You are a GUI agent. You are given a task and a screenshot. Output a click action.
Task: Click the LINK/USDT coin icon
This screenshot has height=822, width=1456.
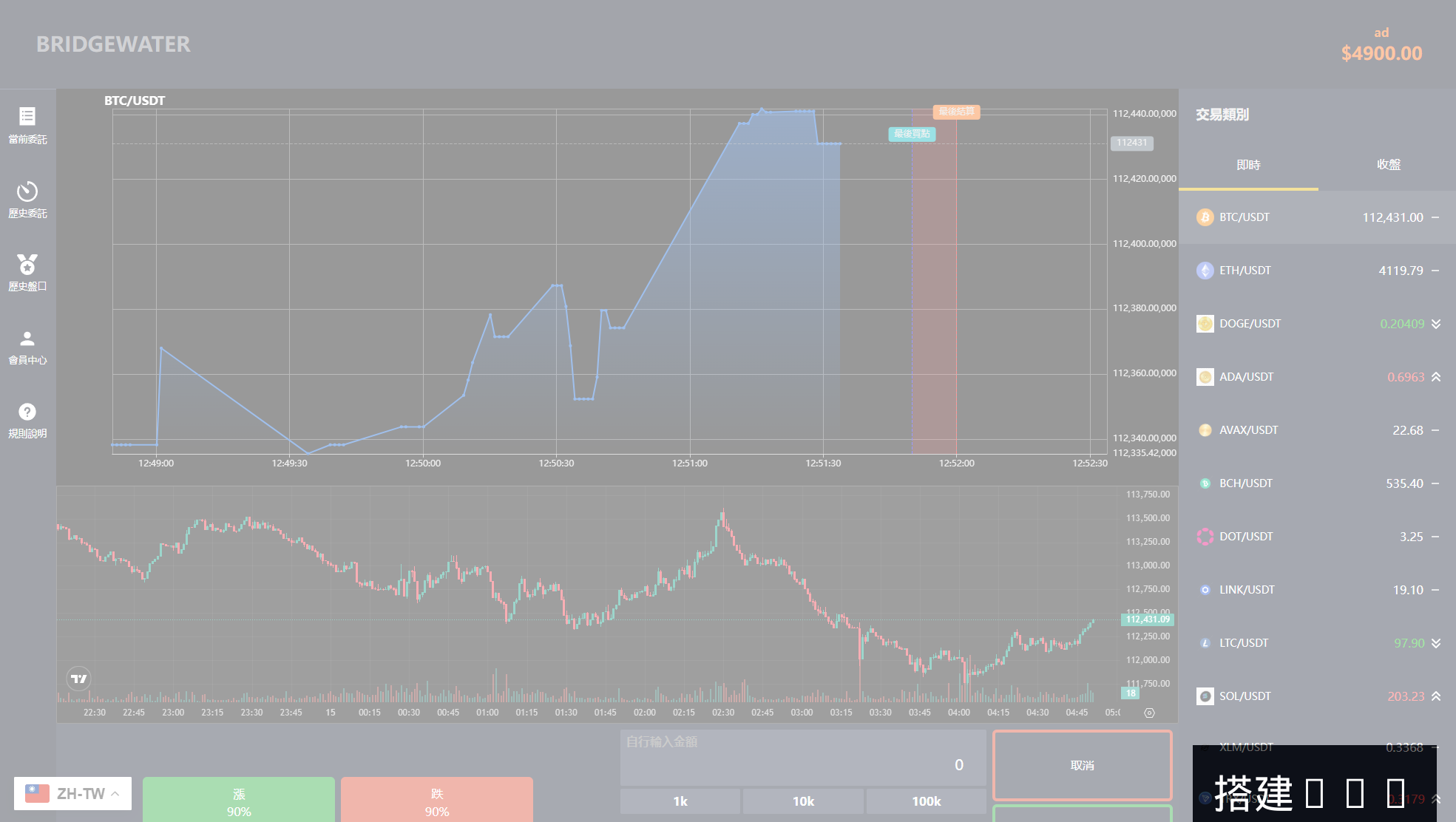pos(1205,590)
